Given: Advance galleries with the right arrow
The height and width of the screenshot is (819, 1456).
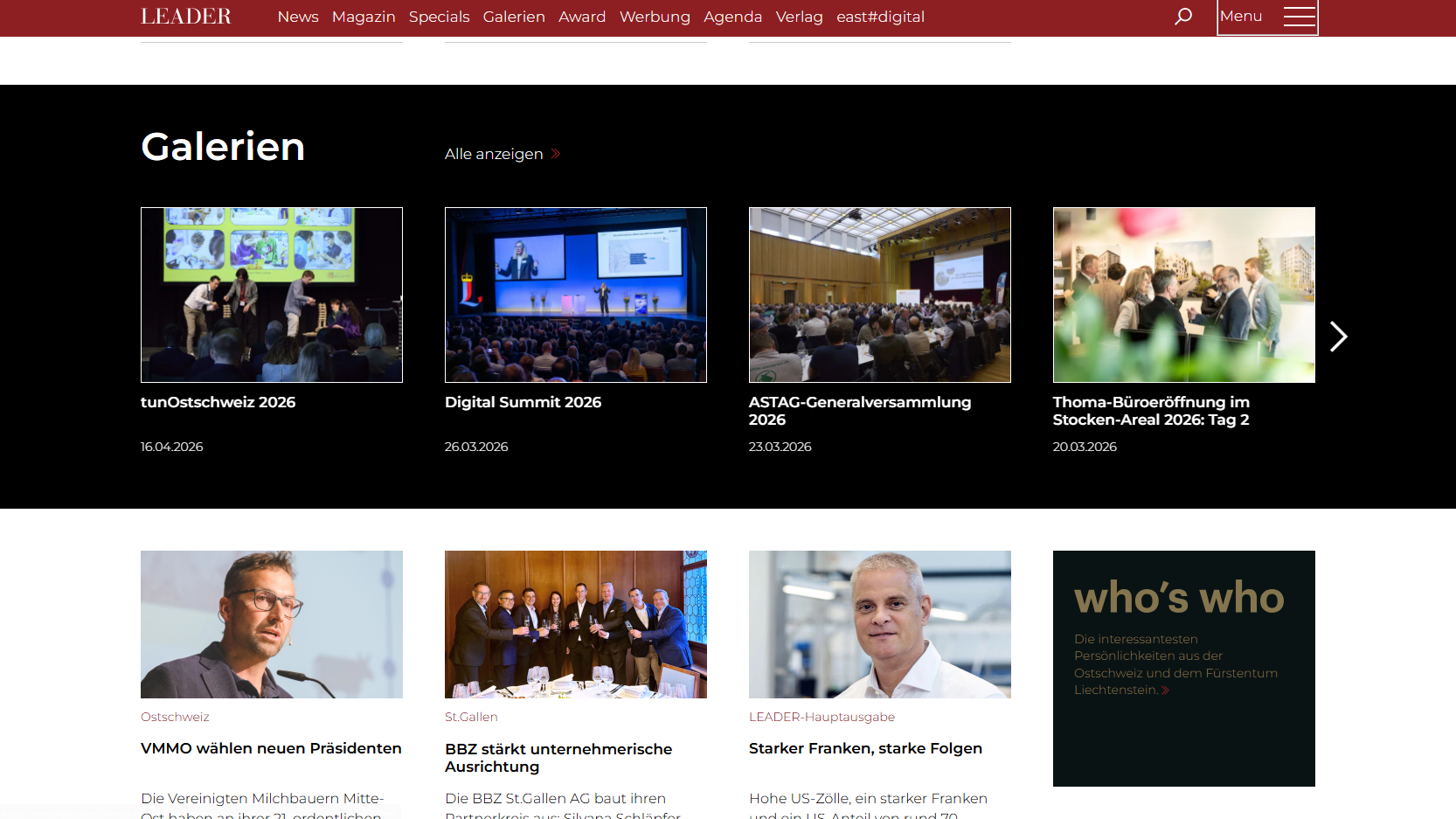Looking at the screenshot, I should point(1338,337).
